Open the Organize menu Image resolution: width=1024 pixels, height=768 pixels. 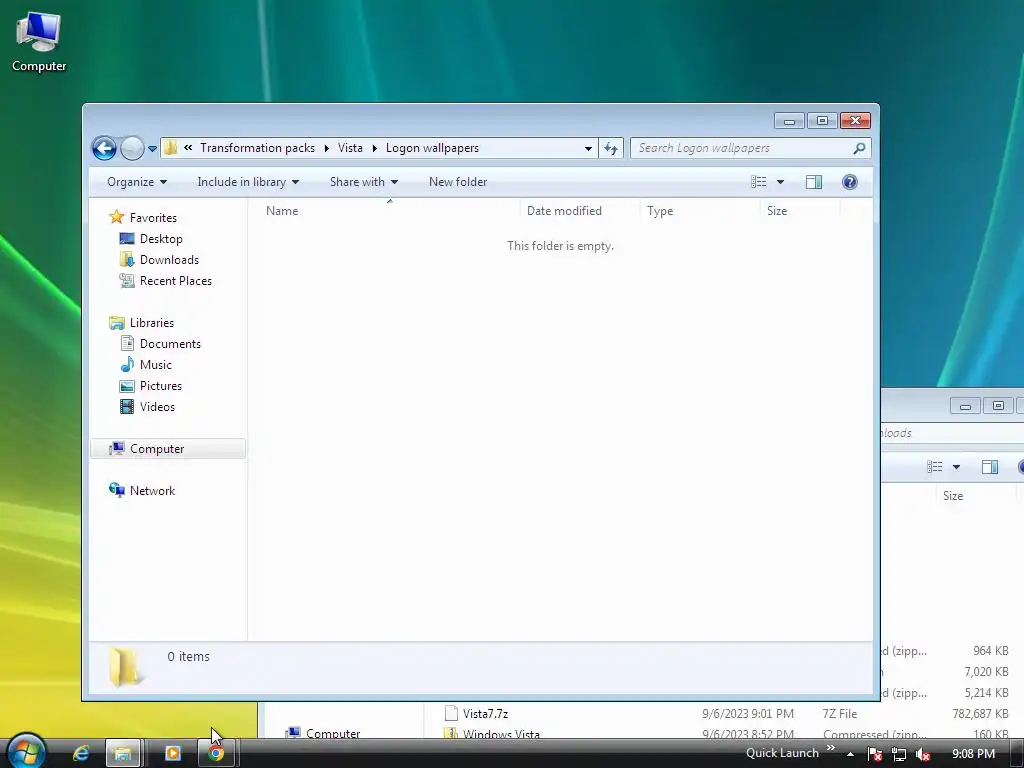pyautogui.click(x=137, y=182)
